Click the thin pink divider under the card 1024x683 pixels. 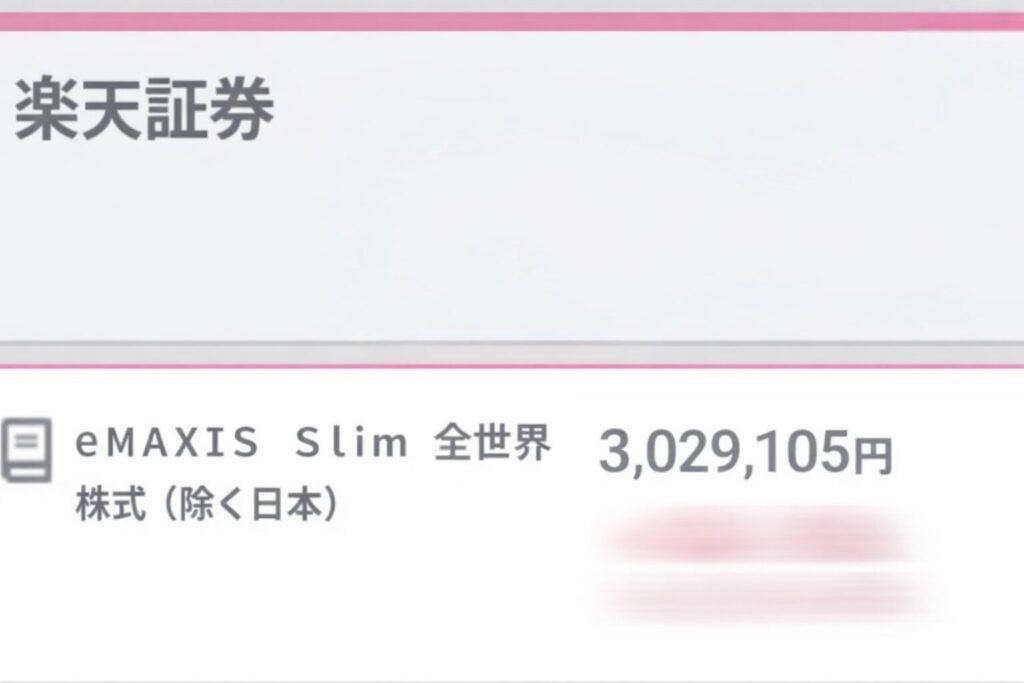coord(512,366)
